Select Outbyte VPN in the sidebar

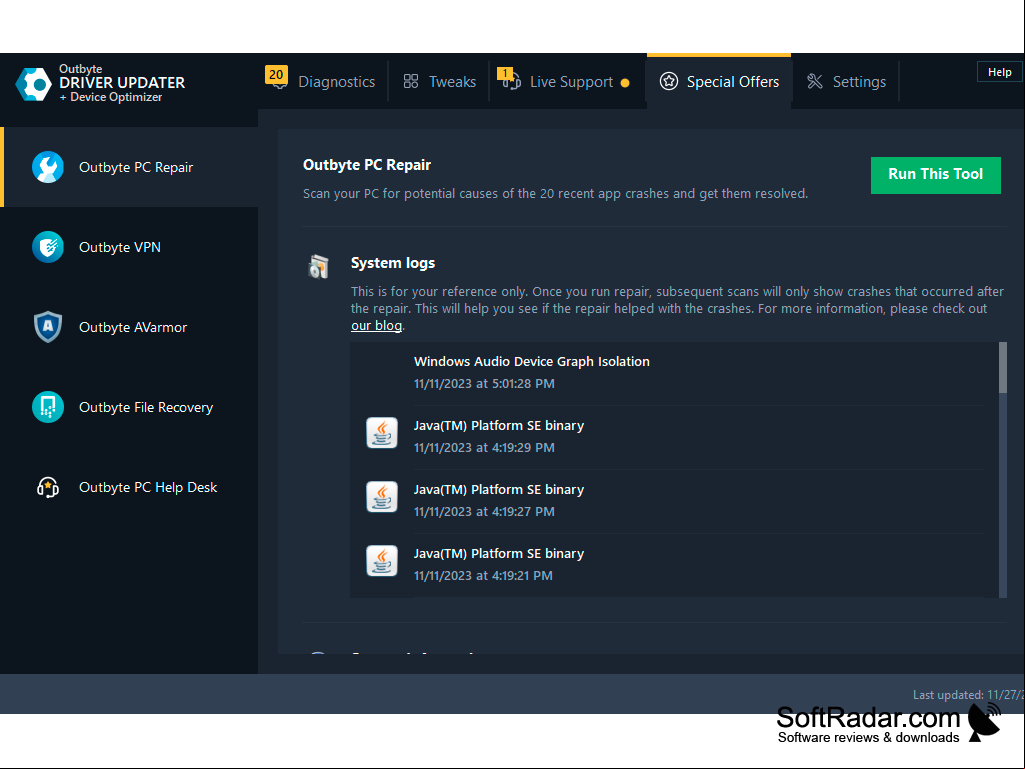tap(129, 247)
